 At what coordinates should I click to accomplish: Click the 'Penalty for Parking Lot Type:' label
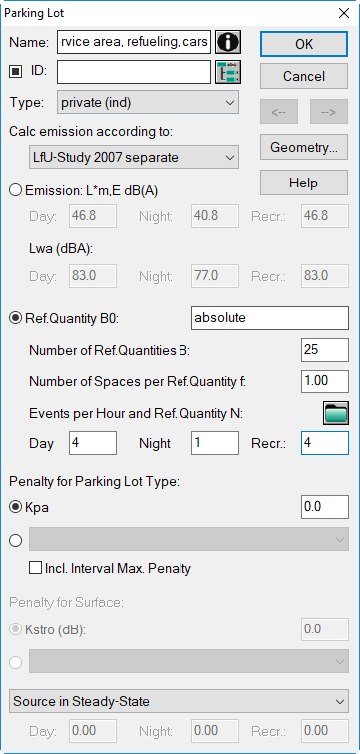pos(94,481)
